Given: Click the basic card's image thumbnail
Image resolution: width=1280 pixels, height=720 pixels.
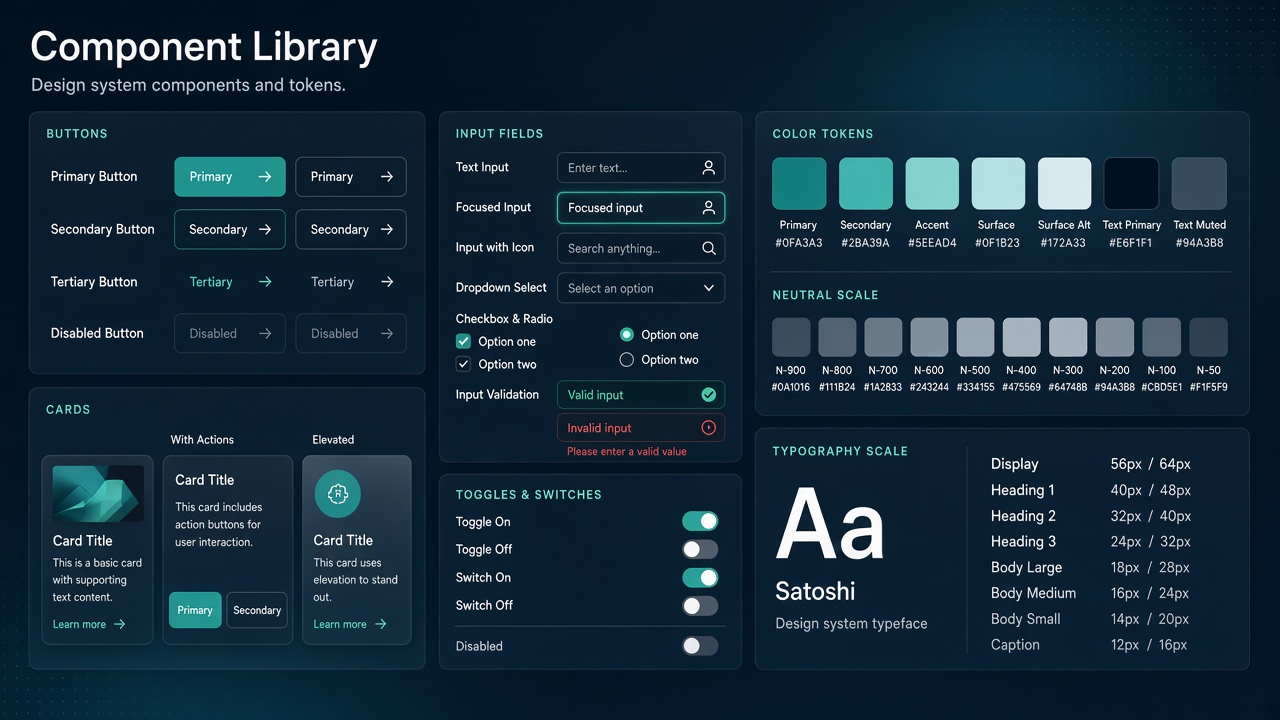Looking at the screenshot, I should pos(98,494).
